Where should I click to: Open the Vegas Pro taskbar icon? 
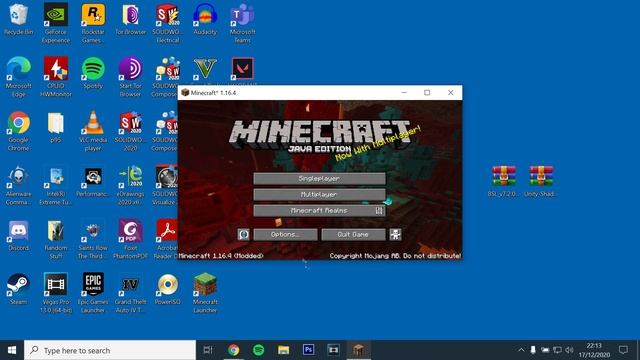[x=333, y=350]
